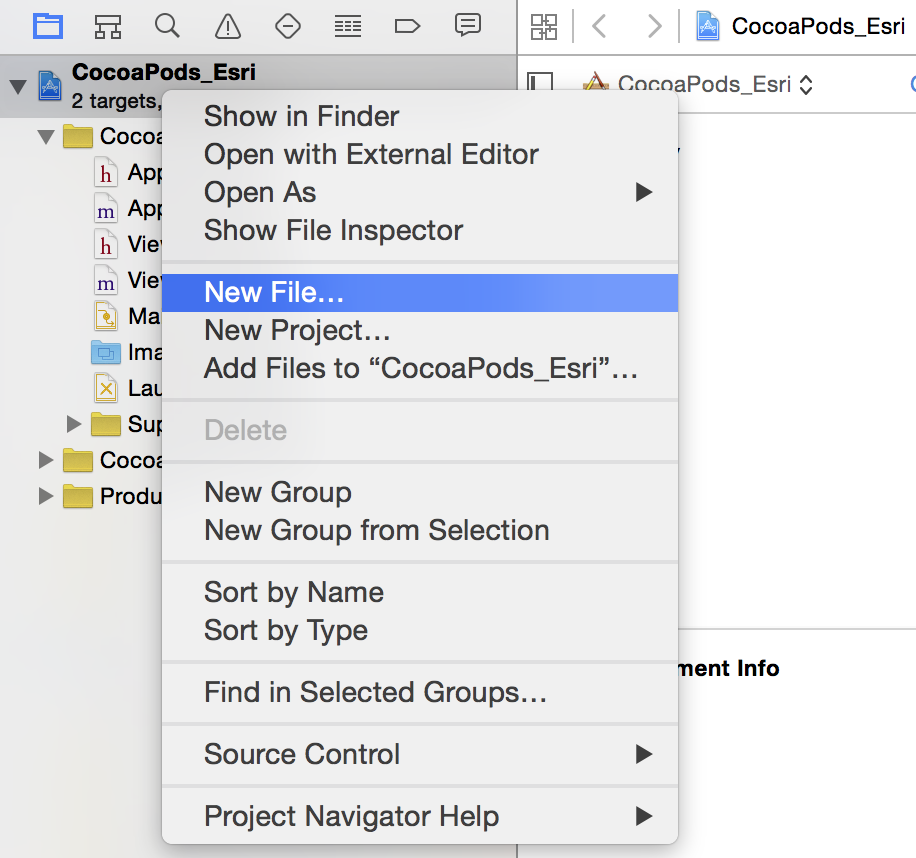Screen dimensions: 916x858
Task: Open the Source Control submenu
Action: (420, 754)
